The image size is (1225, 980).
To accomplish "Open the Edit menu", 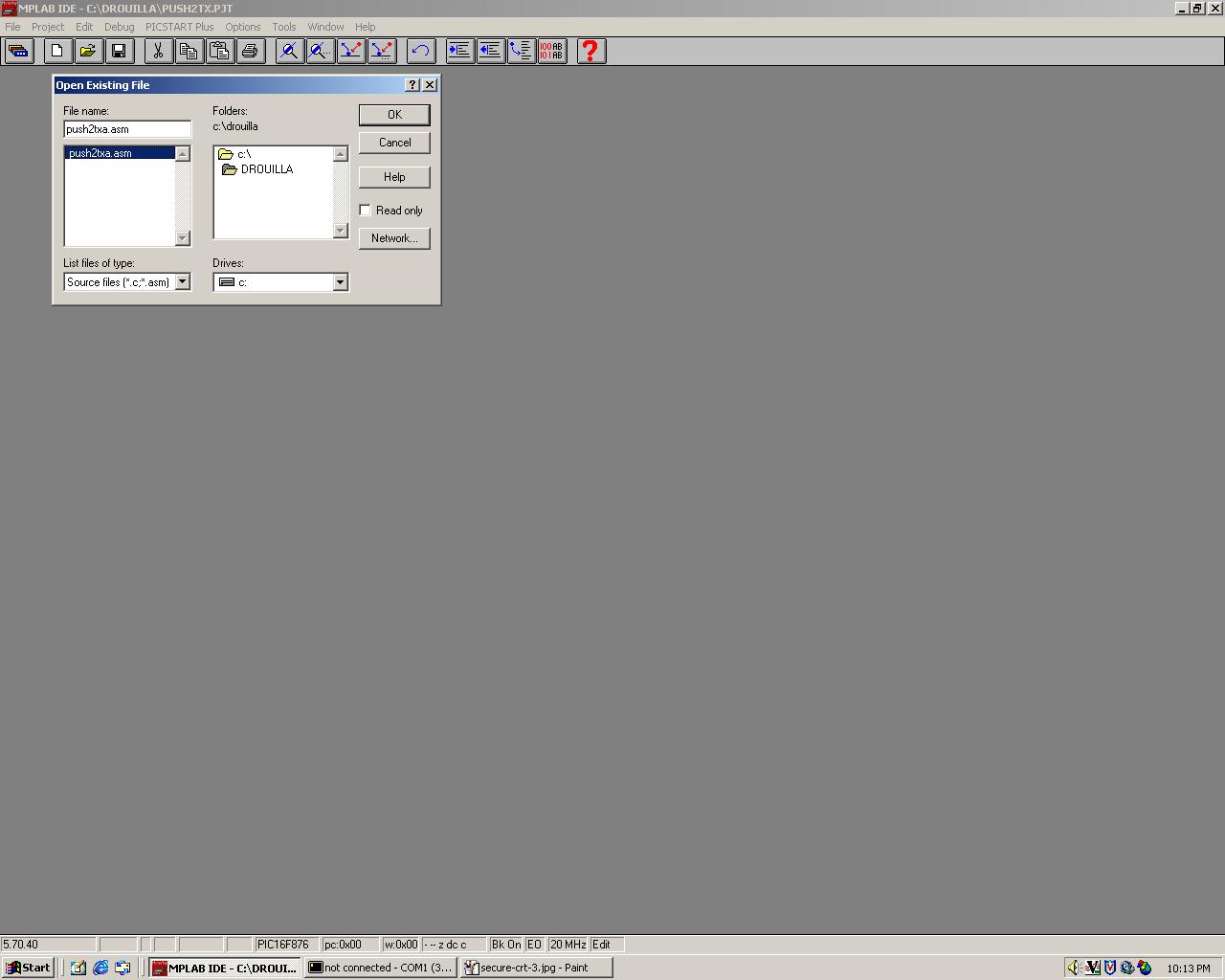I will coord(84,27).
